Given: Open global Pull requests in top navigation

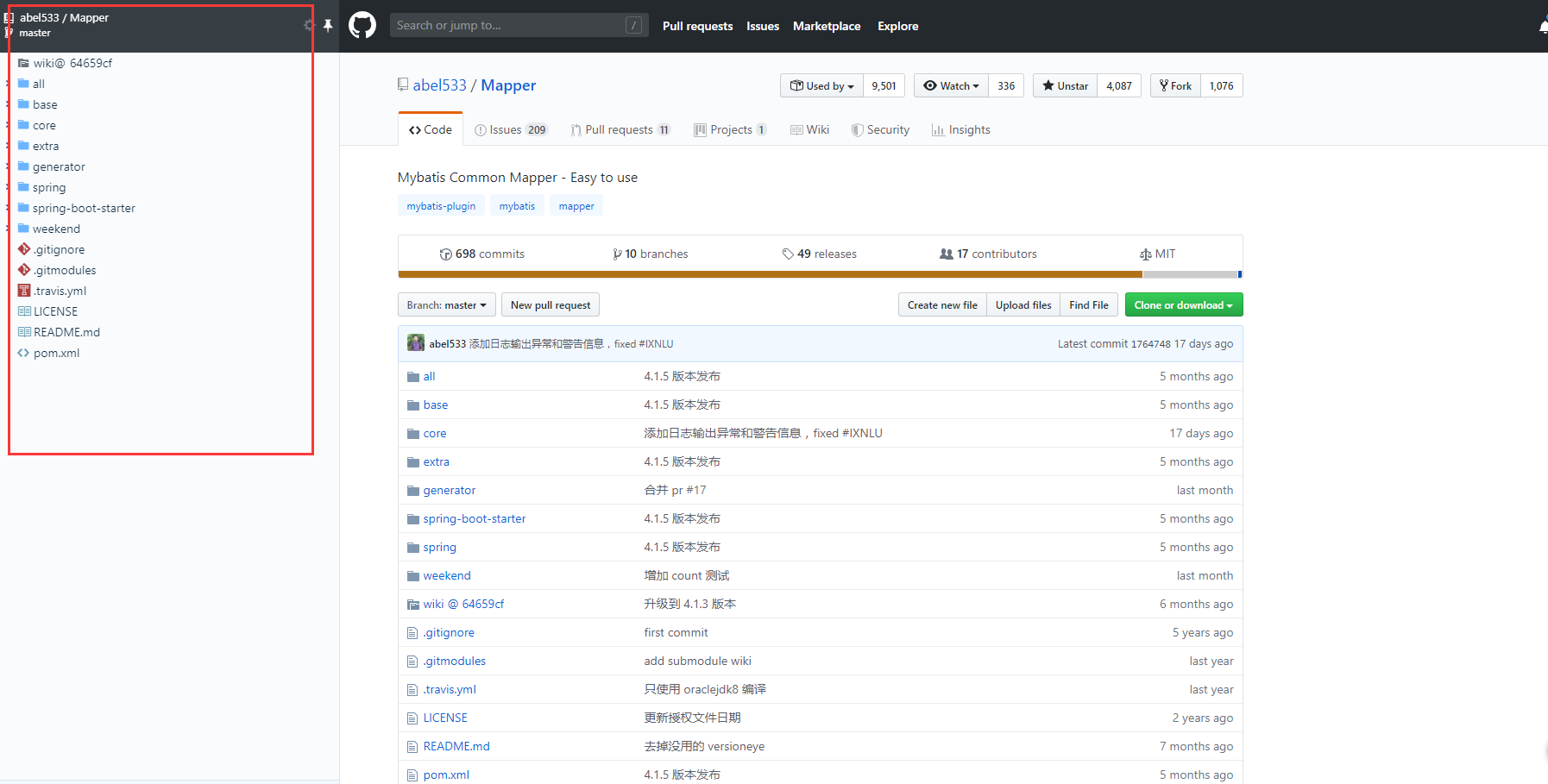Looking at the screenshot, I should 697,26.
